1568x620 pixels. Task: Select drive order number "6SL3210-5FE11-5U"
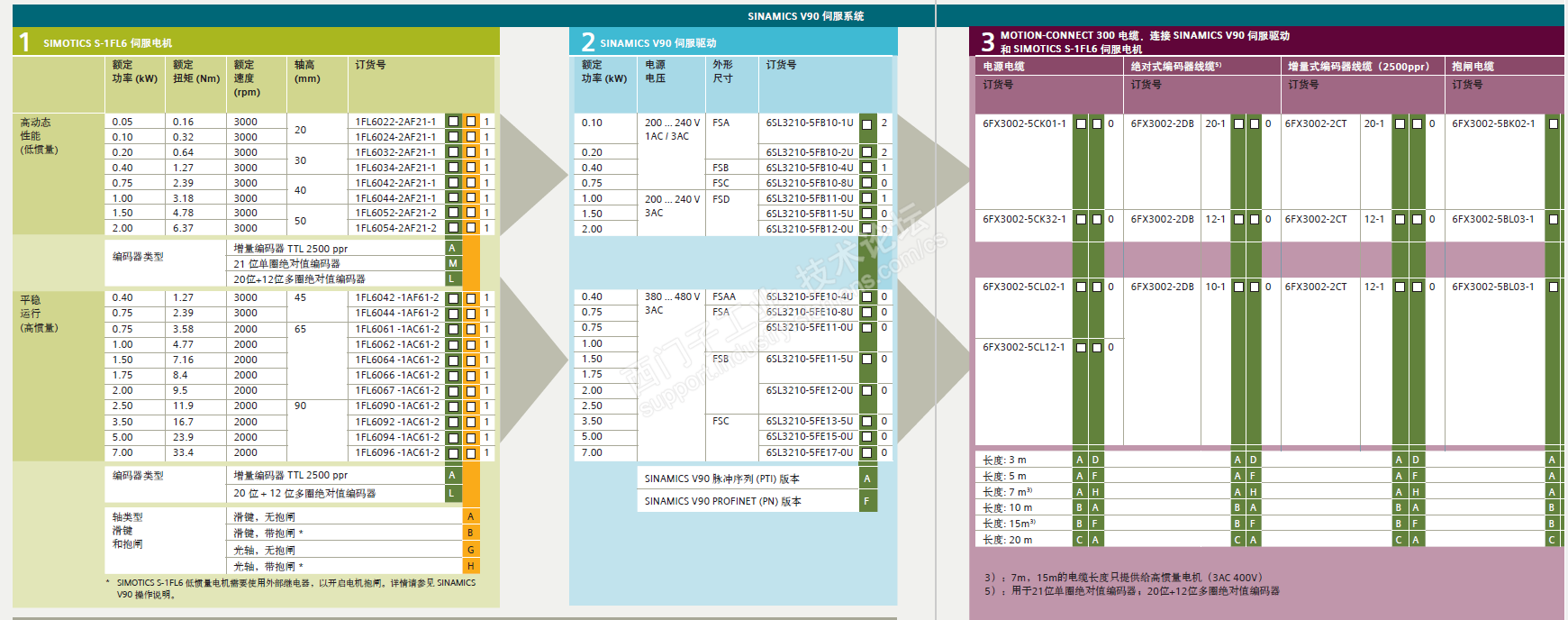(810, 359)
